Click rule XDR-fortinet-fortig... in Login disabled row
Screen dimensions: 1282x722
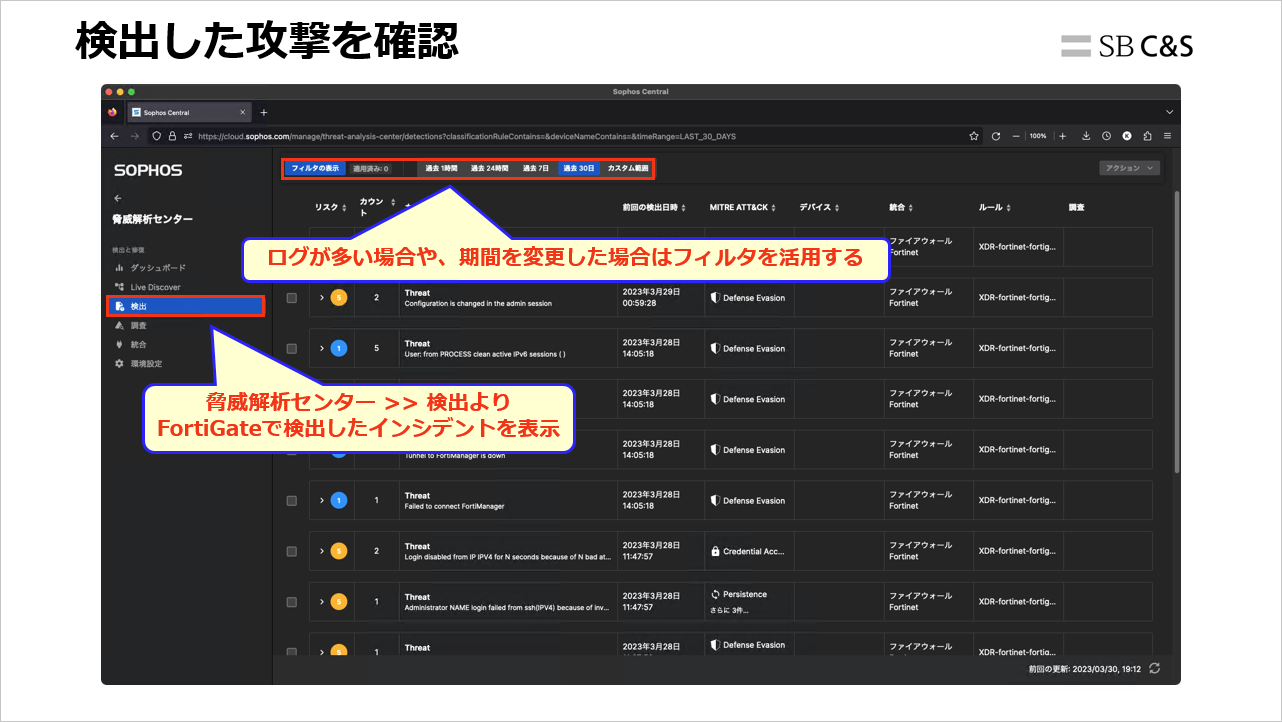1017,551
